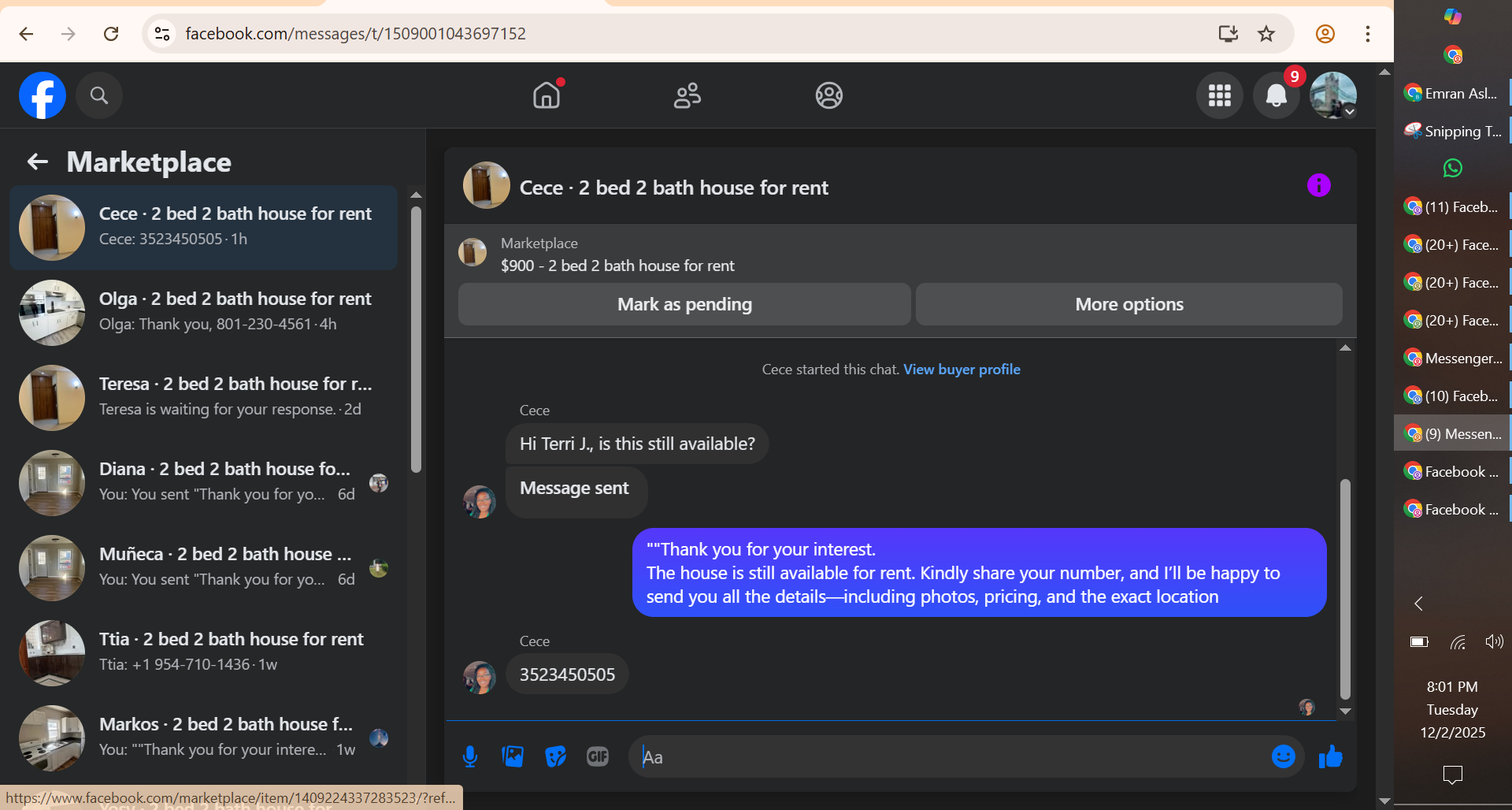Choose a sticker icon
The height and width of the screenshot is (810, 1512).
click(x=555, y=756)
